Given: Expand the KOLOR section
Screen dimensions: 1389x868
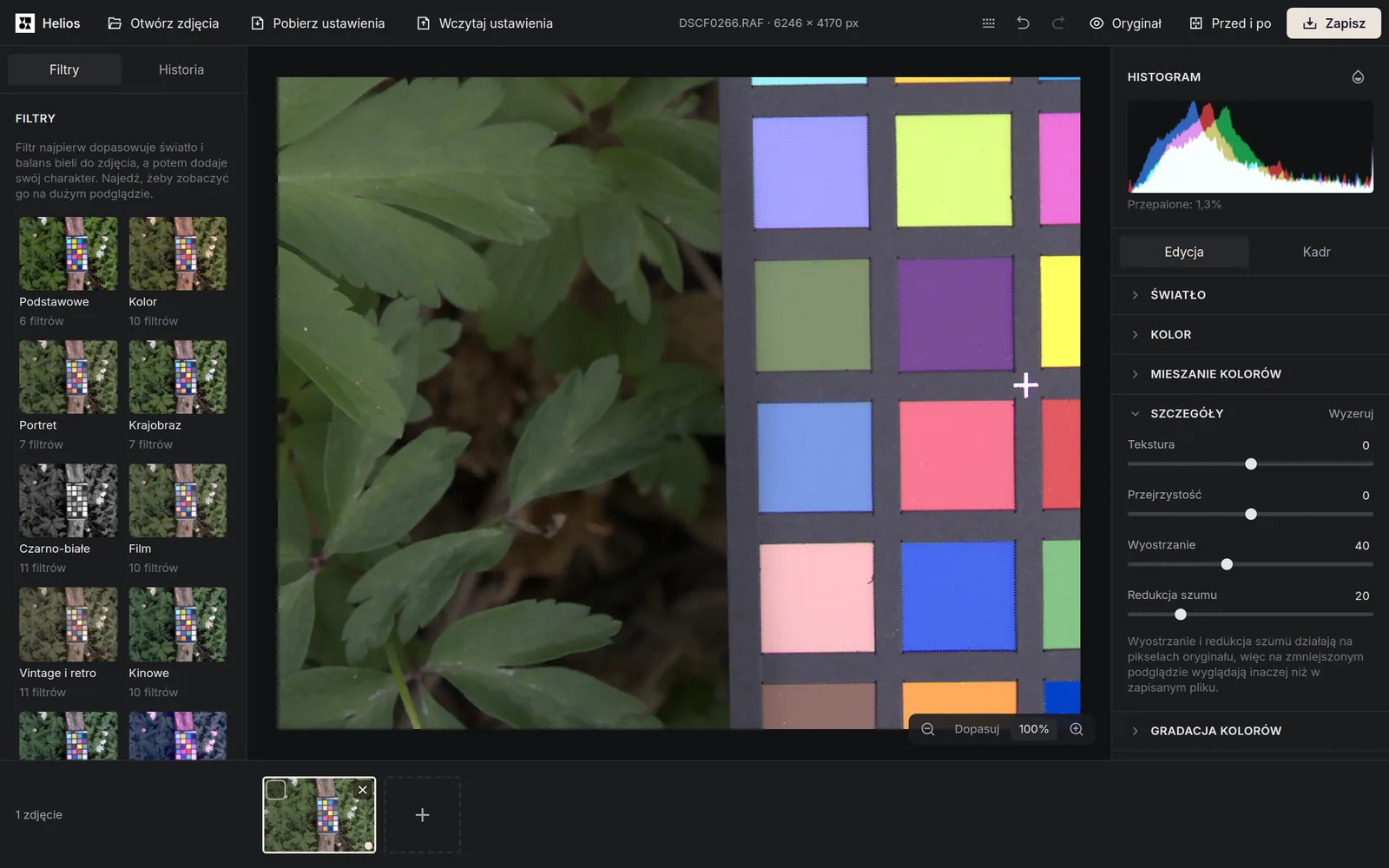Looking at the screenshot, I should [1250, 335].
